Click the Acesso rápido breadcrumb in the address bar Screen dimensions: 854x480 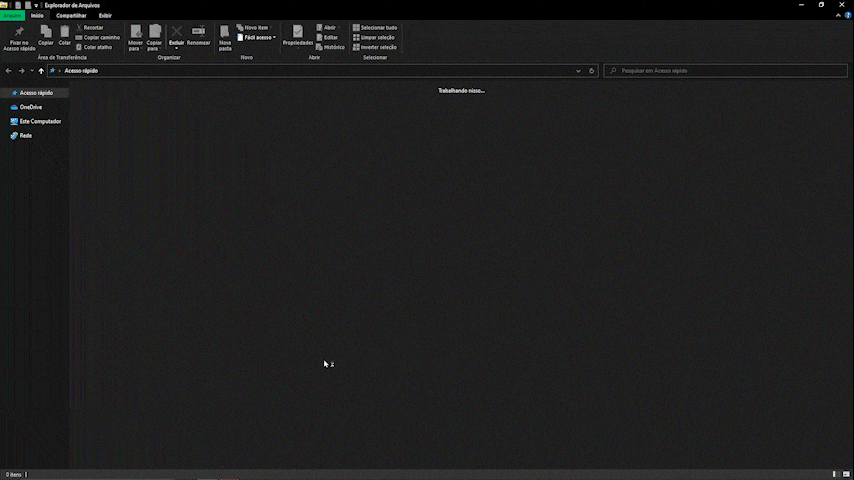[x=81, y=71]
